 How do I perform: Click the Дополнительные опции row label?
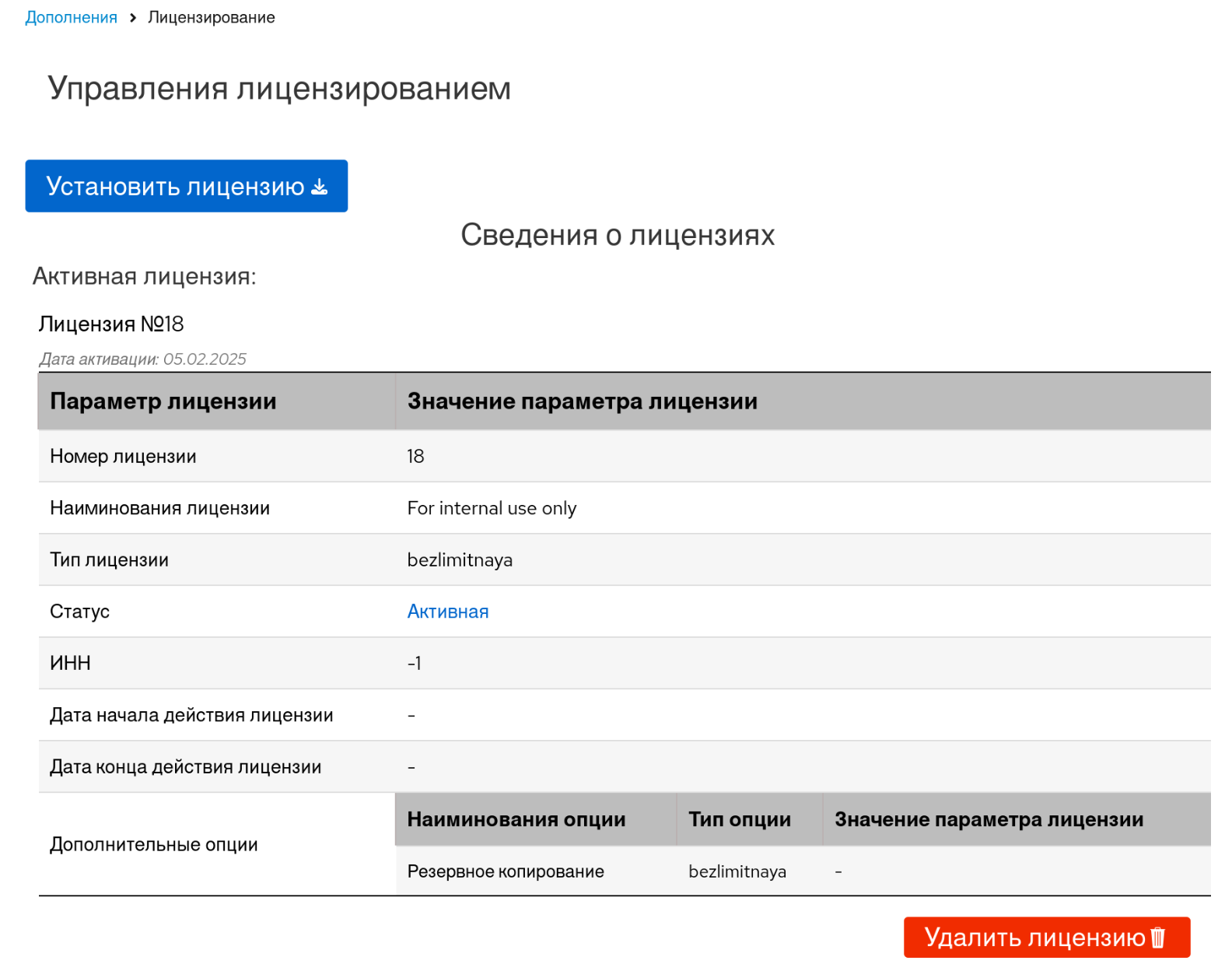coord(153,845)
